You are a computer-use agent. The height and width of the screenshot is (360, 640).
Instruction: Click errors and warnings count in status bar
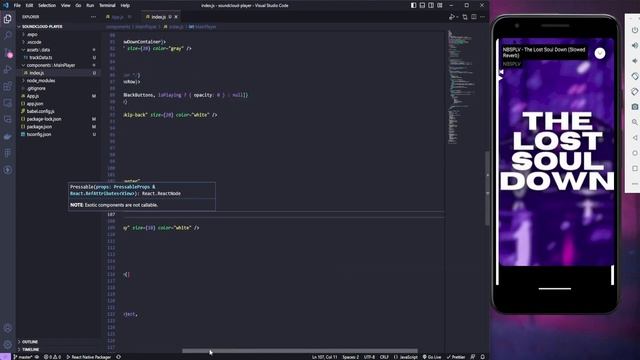[52, 357]
